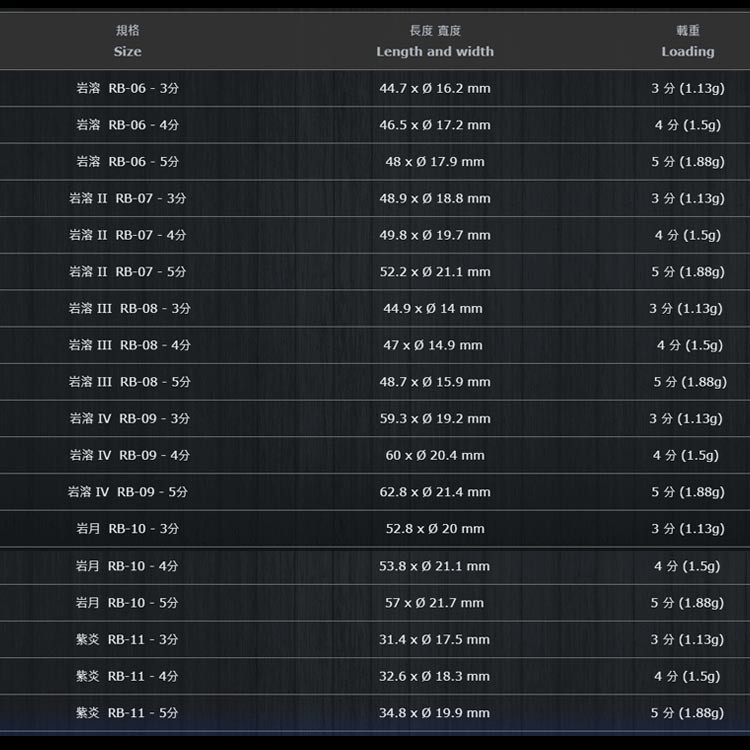Click the 岩溶 II RB-07 - 4分 cell
This screenshot has height=750, width=750.
point(128,235)
